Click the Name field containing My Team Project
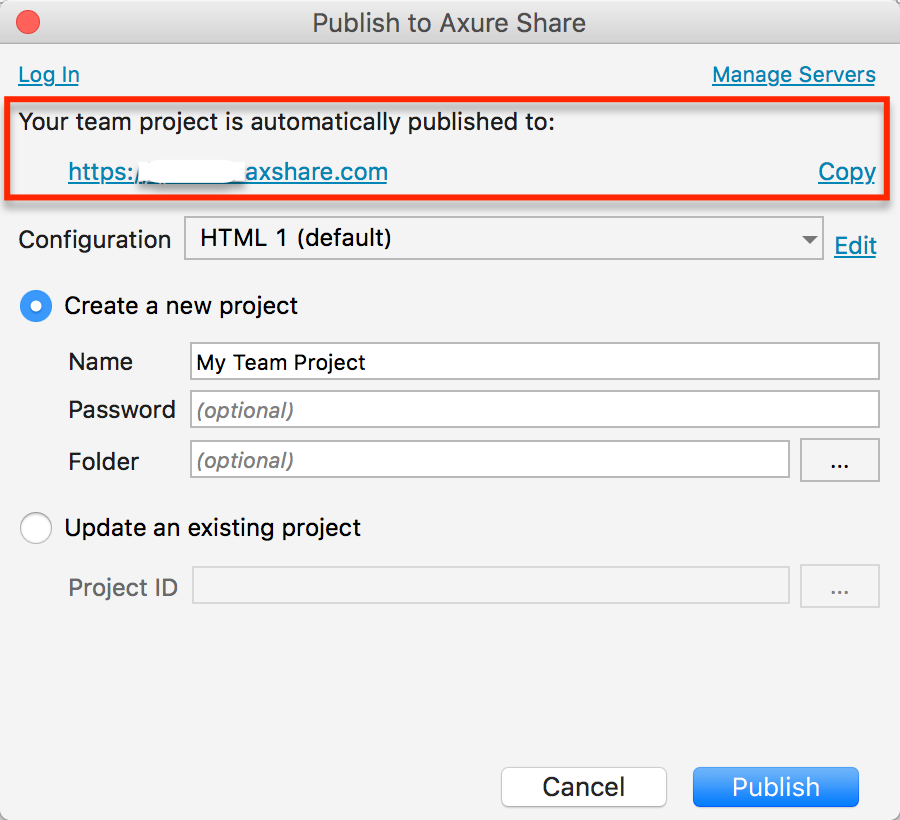Viewport: 900px width, 820px height. [534, 362]
